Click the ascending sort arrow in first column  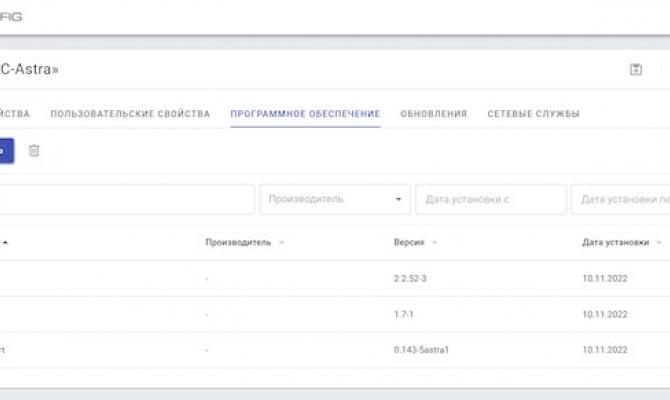pyautogui.click(x=5, y=242)
